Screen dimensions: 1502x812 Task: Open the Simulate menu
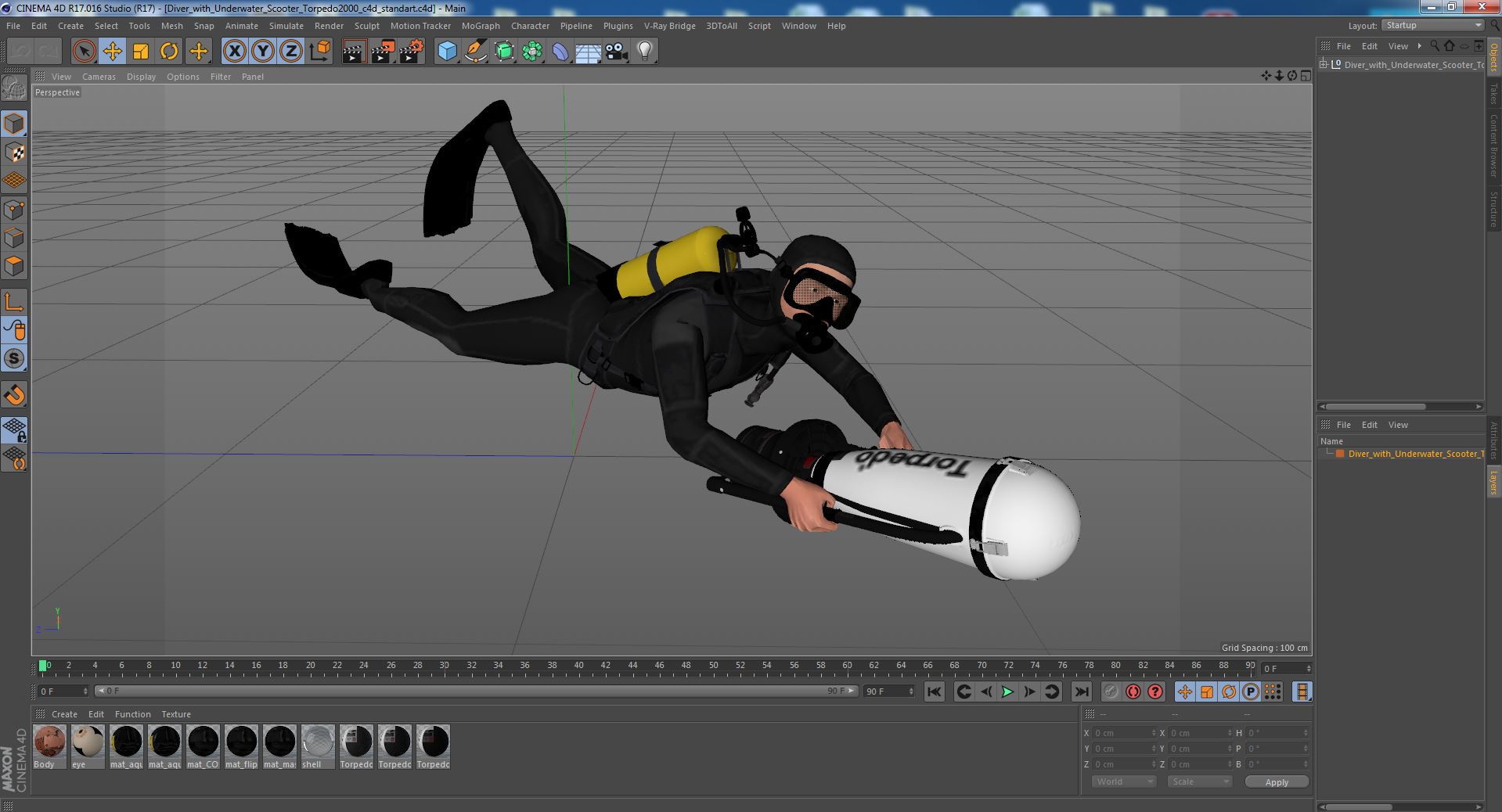pos(286,26)
